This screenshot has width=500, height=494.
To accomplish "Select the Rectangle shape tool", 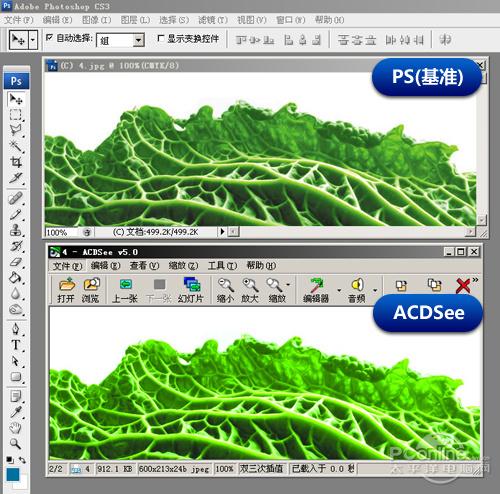I will pyautogui.click(x=15, y=377).
